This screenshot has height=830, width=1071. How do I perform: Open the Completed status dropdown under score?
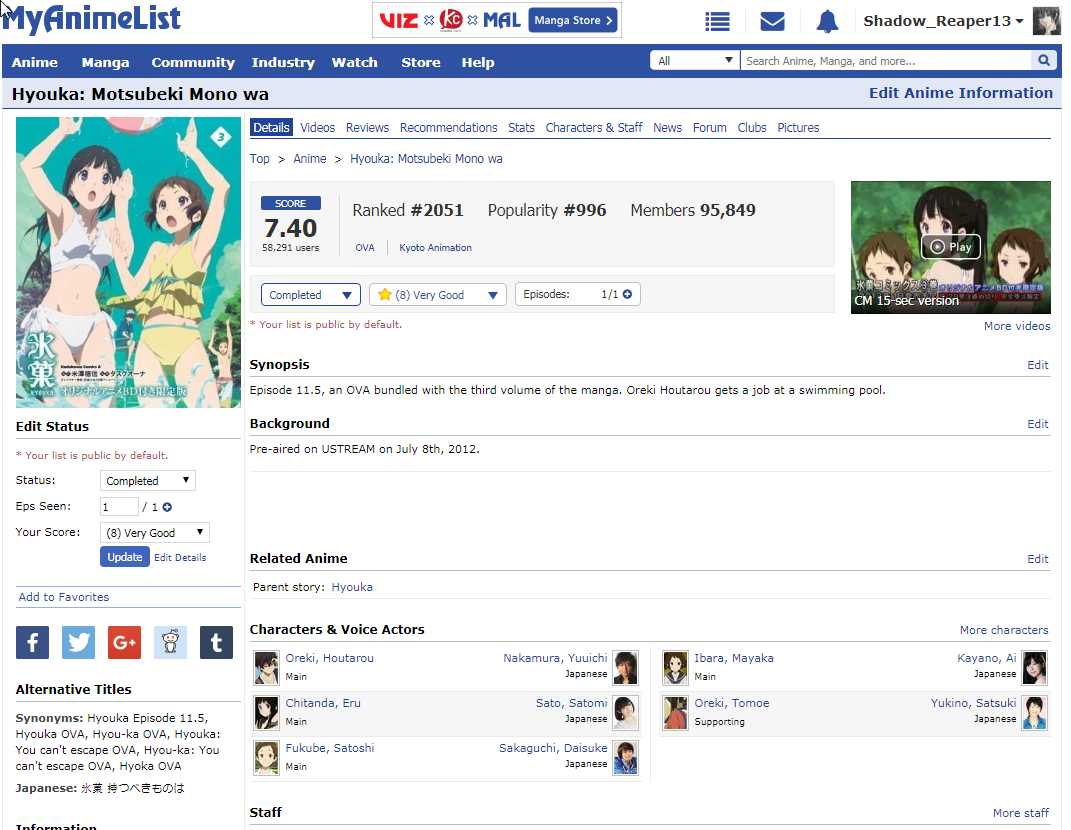pyautogui.click(x=311, y=295)
